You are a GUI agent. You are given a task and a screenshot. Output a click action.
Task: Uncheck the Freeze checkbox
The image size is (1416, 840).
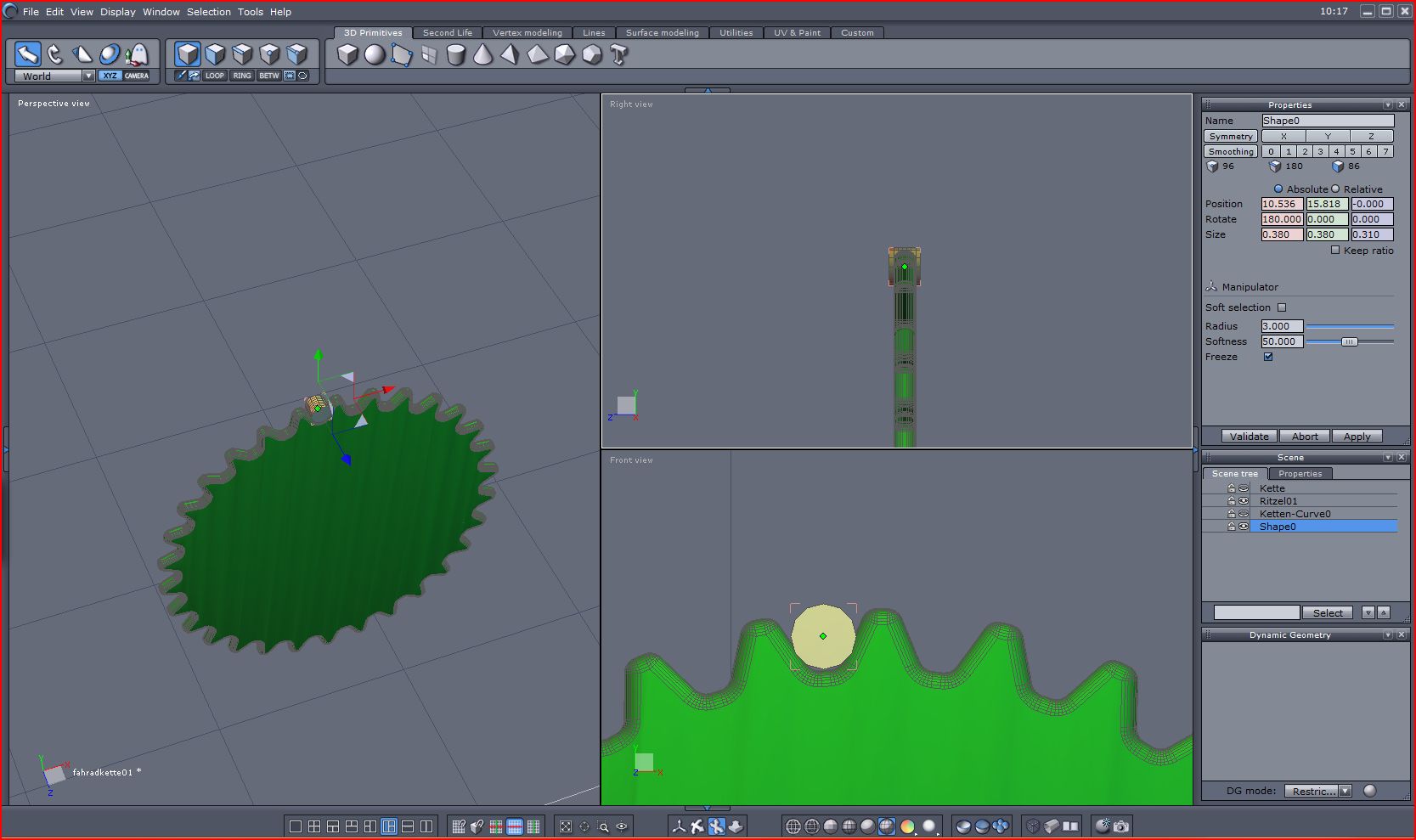[x=1268, y=357]
